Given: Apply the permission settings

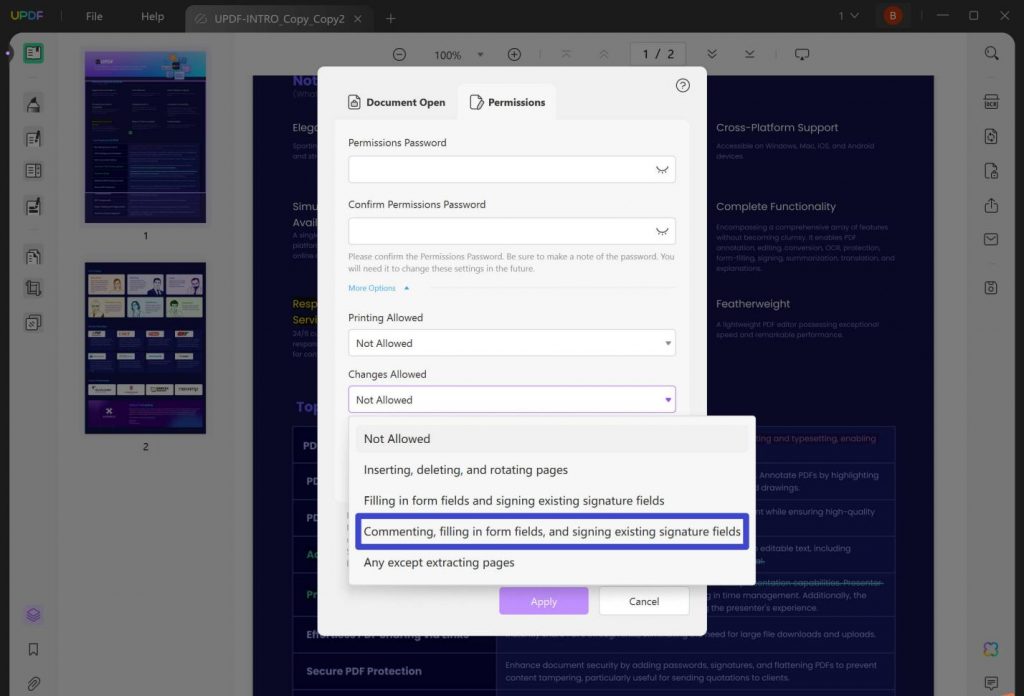Looking at the screenshot, I should 543,601.
